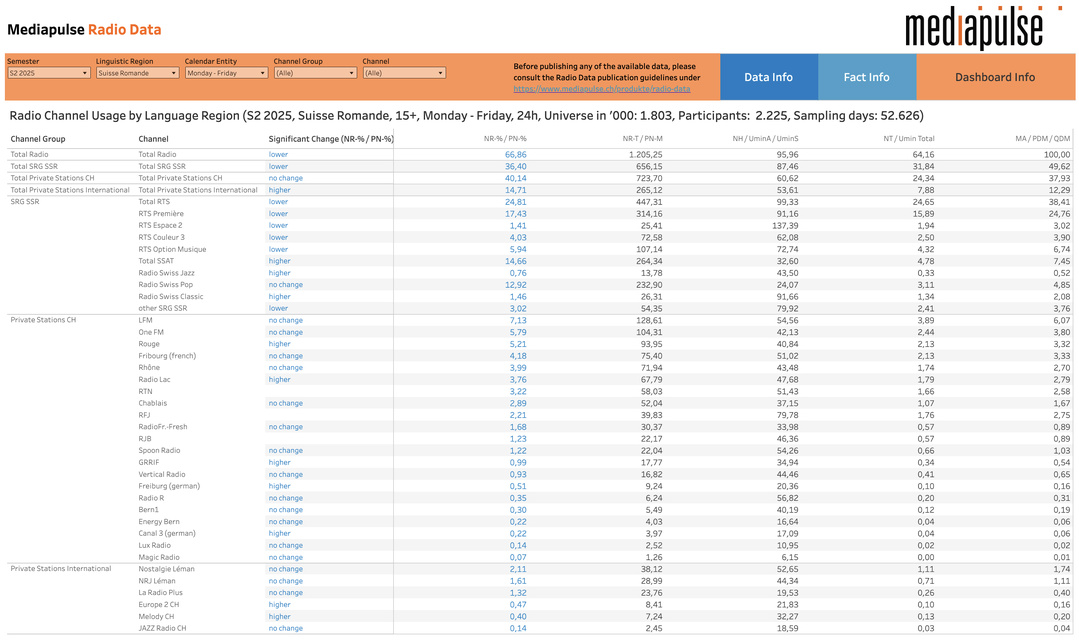The width and height of the screenshot is (1079, 640).
Task: Open the Channel filter dropdown
Action: click(x=404, y=73)
